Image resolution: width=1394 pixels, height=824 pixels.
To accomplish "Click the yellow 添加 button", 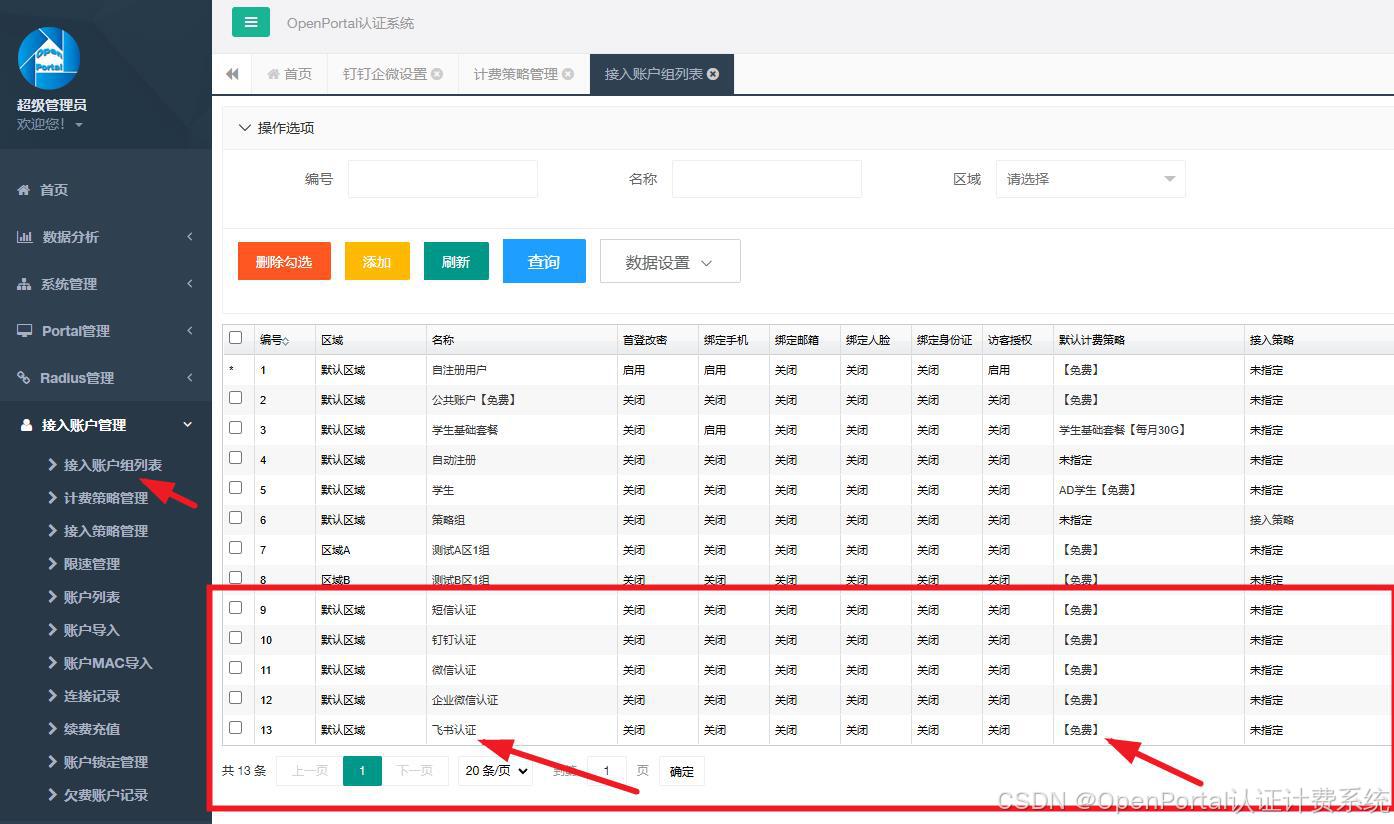I will [377, 262].
